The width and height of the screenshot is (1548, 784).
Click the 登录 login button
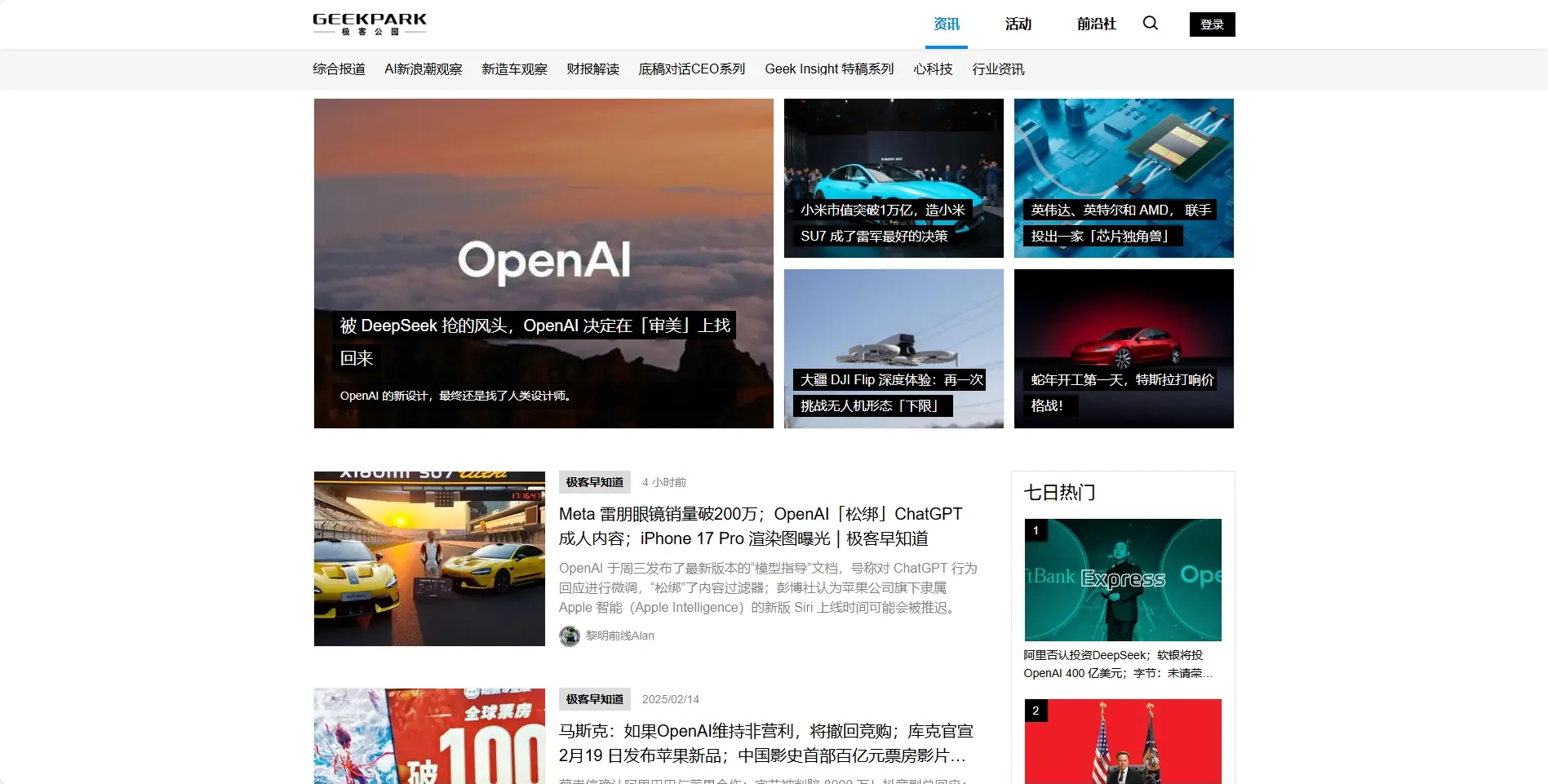(1212, 24)
